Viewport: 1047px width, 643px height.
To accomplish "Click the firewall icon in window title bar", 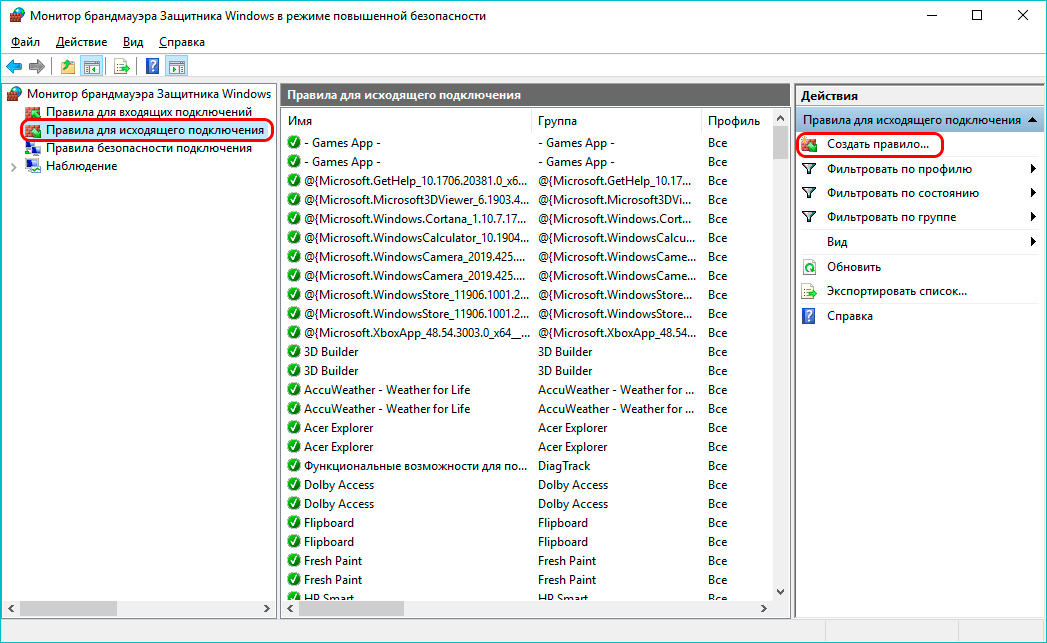I will coord(17,15).
